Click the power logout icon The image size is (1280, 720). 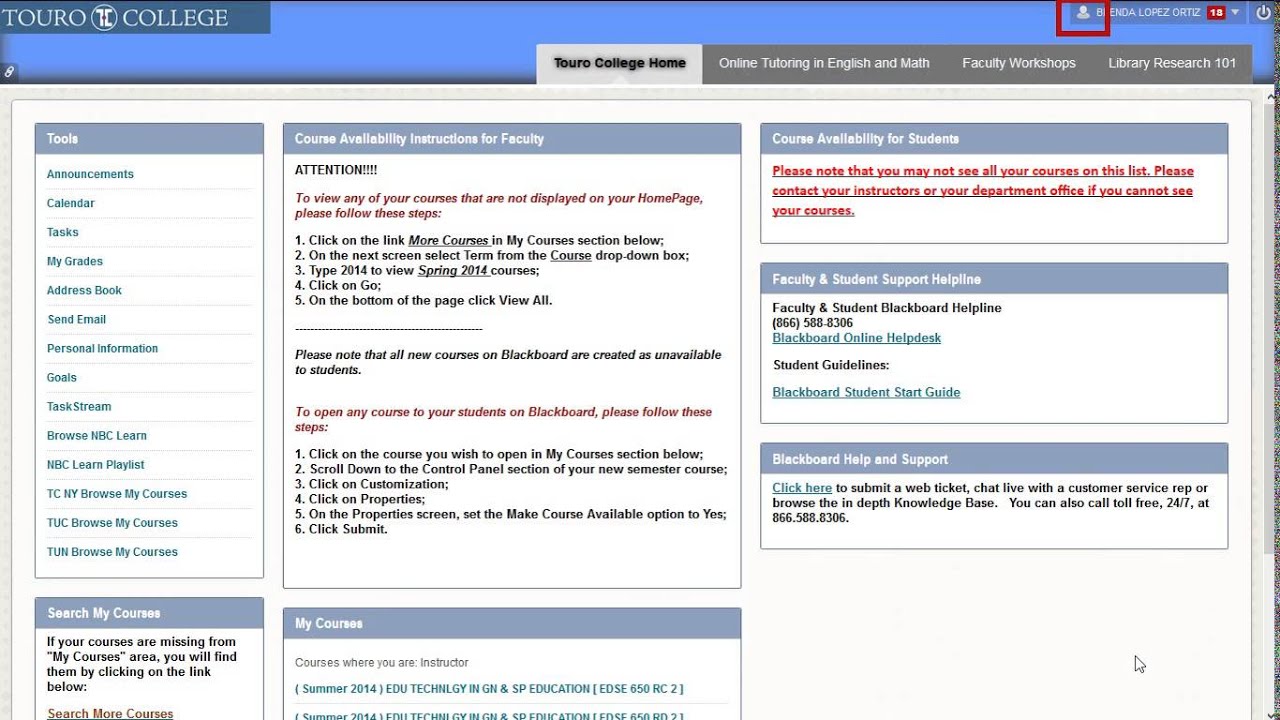1264,13
